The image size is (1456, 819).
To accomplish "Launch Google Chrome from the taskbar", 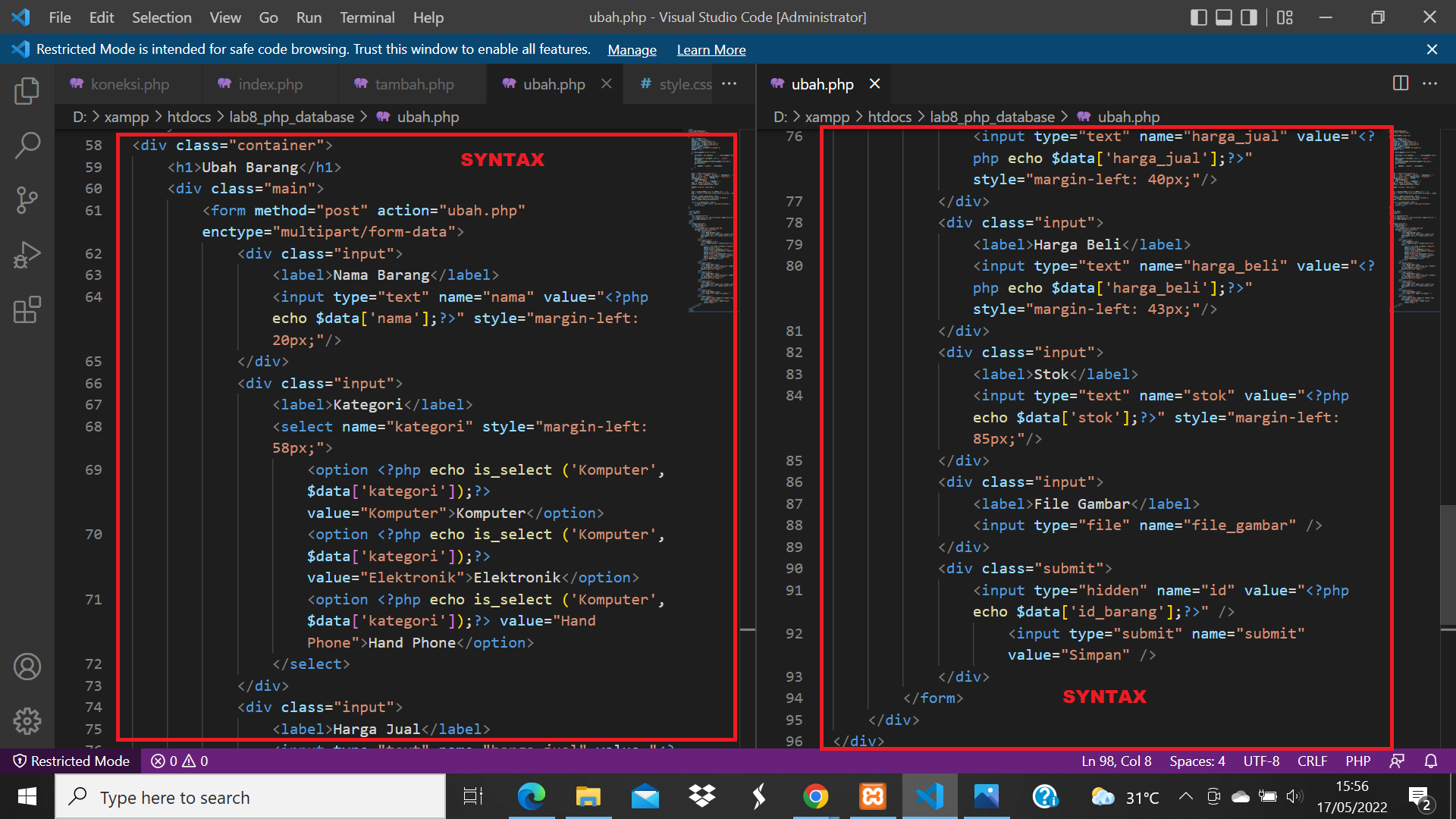I will [x=816, y=796].
